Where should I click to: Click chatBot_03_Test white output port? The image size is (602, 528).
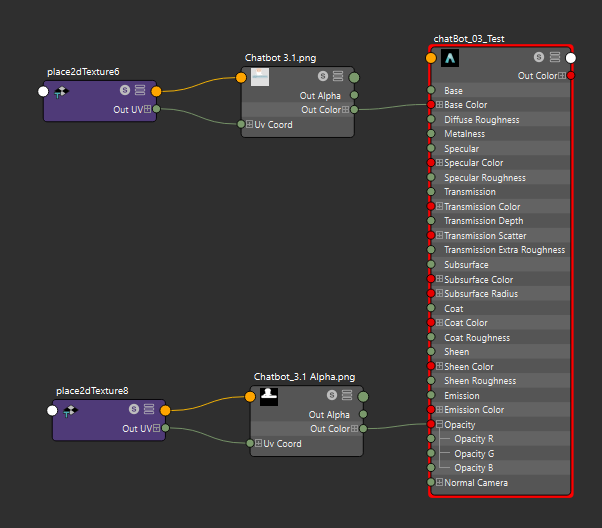(571, 58)
